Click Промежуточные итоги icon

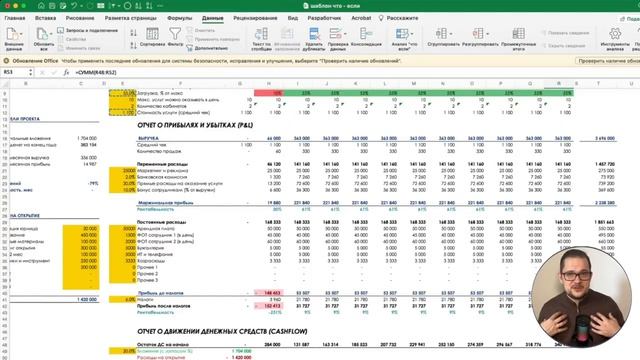[518, 34]
